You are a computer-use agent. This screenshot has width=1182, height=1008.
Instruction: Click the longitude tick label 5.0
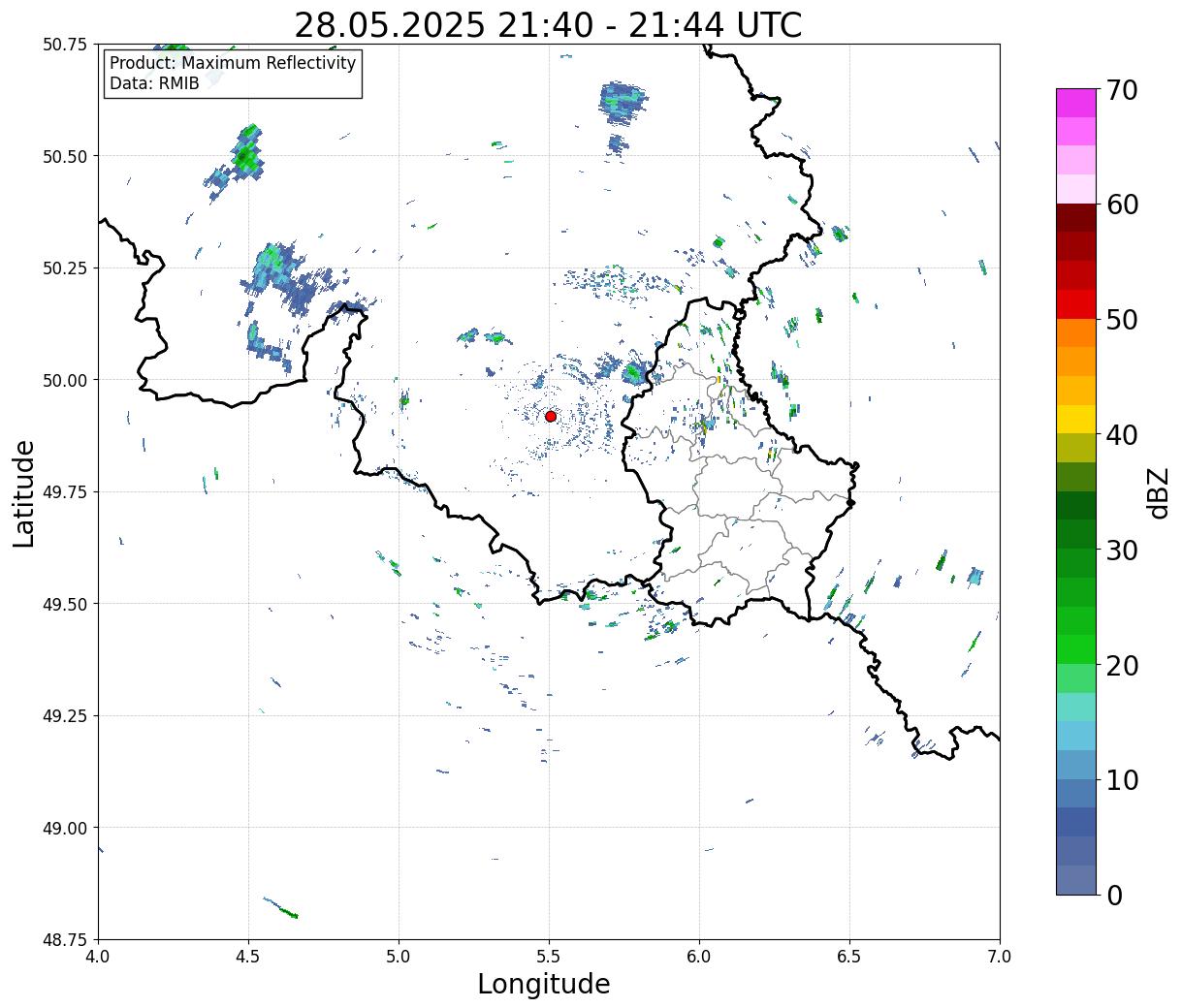(399, 956)
